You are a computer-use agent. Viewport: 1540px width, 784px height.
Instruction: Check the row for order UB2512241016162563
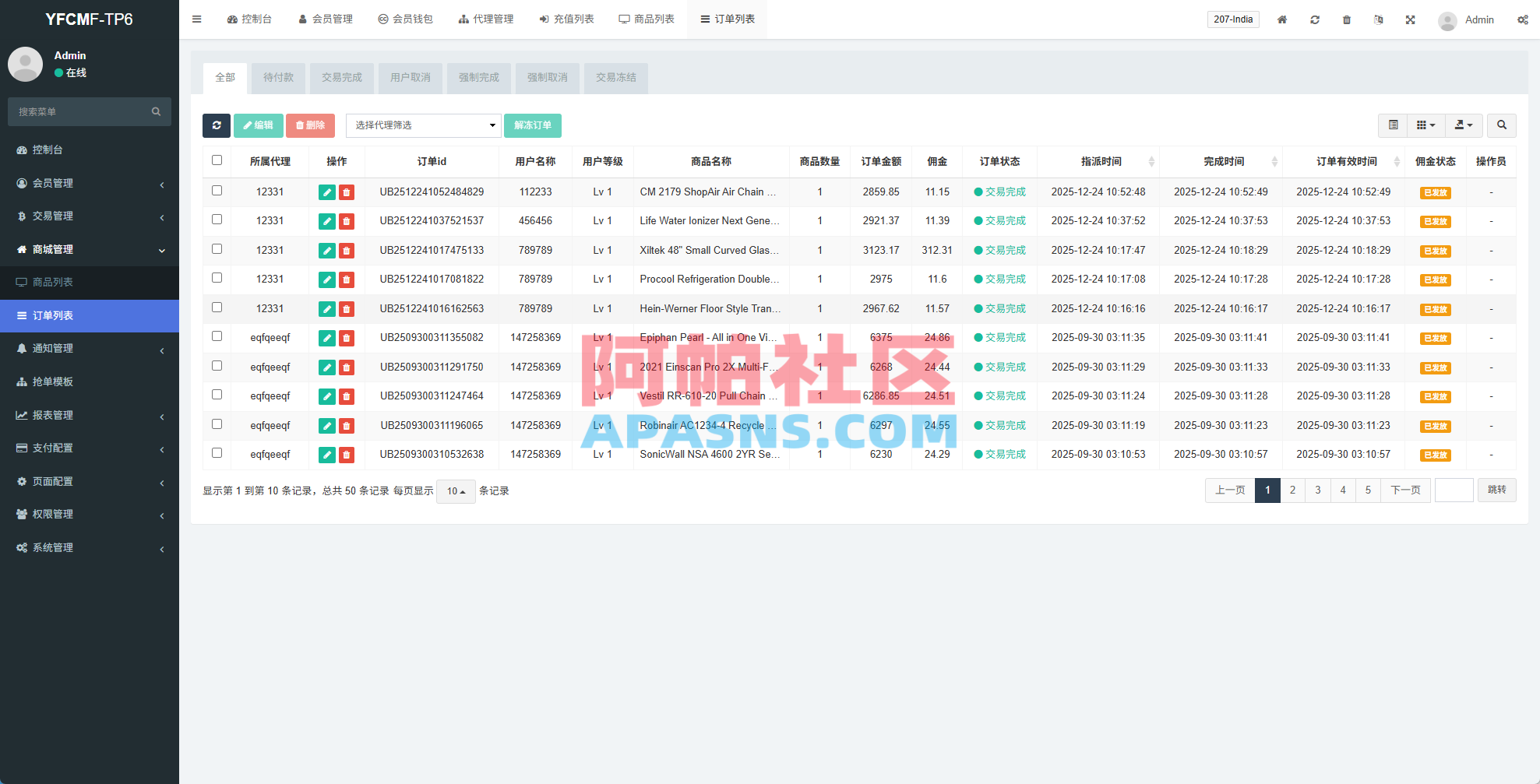217,308
